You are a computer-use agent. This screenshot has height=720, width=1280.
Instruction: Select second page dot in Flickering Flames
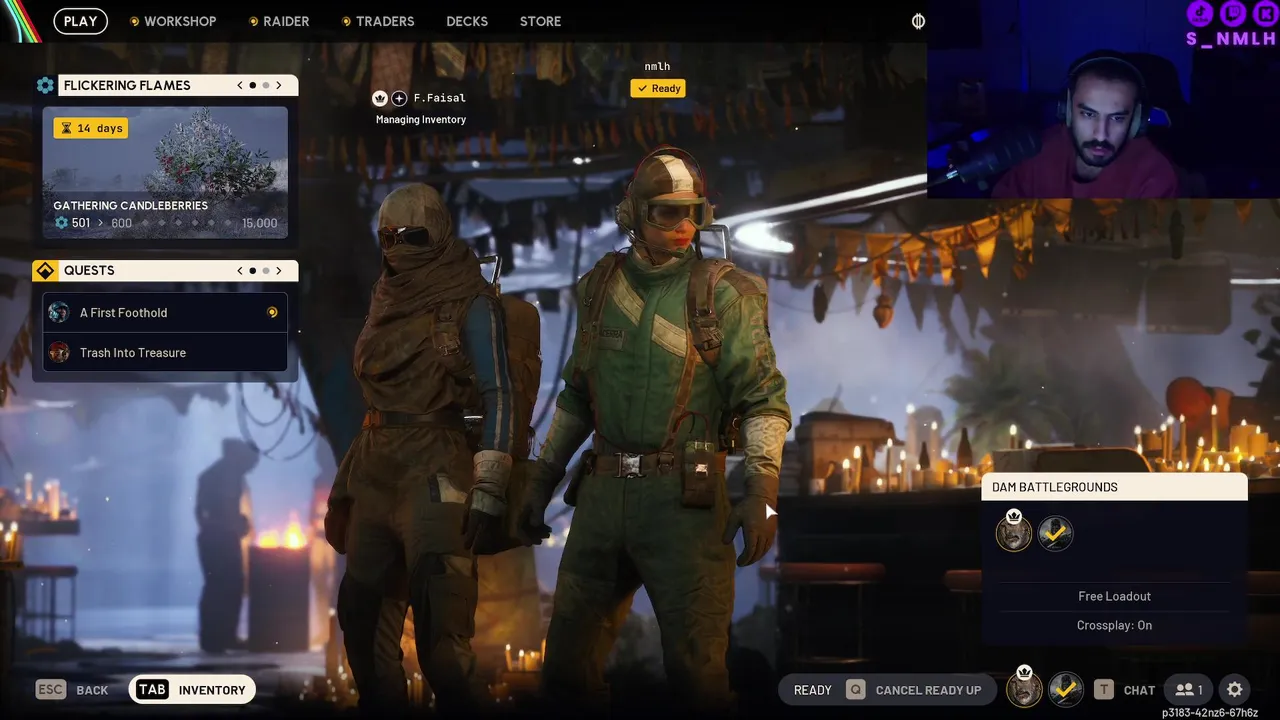coord(265,85)
